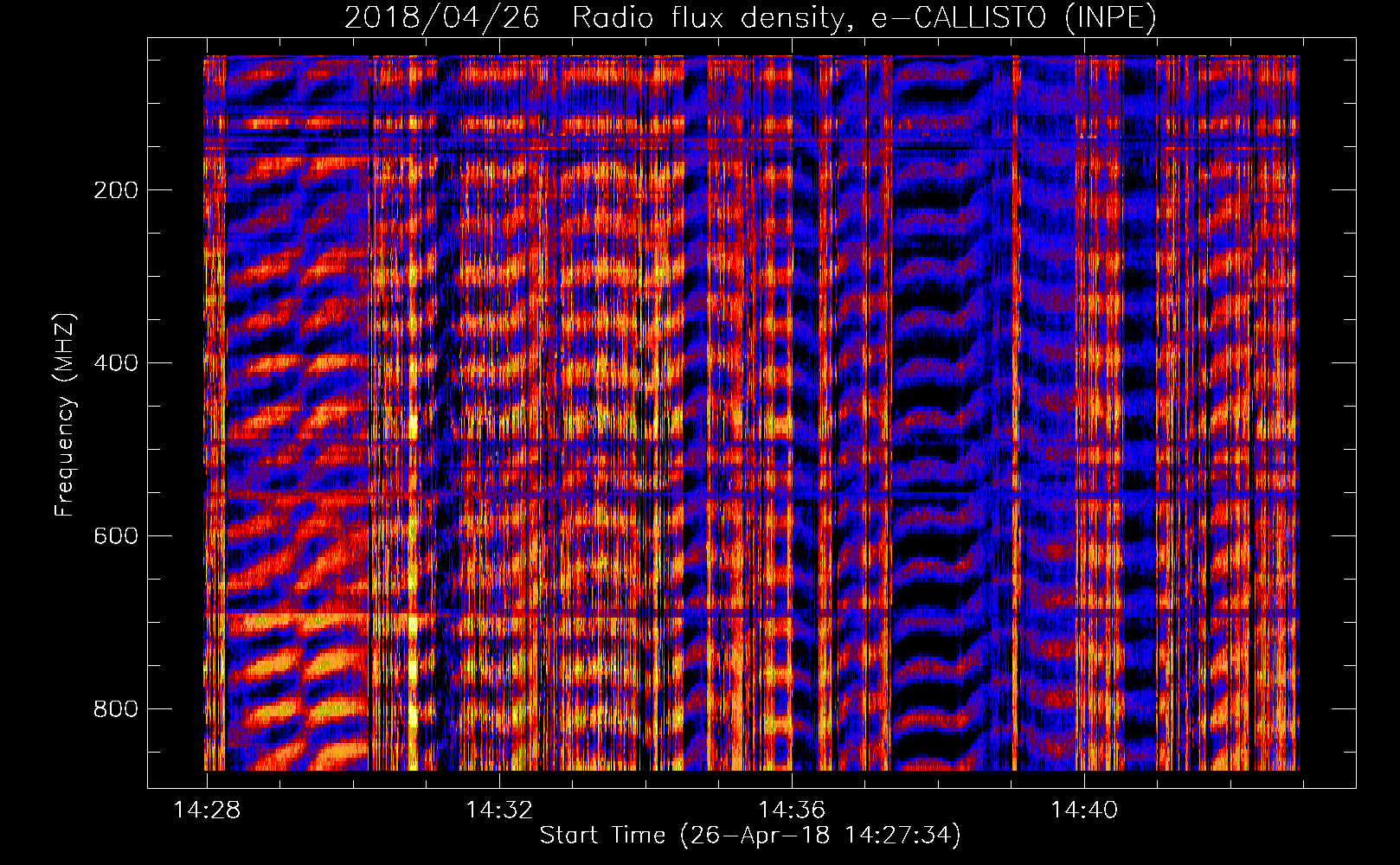Viewport: 1400px width, 865px height.
Task: Click the 400 frequency tick label
Action: [116, 363]
